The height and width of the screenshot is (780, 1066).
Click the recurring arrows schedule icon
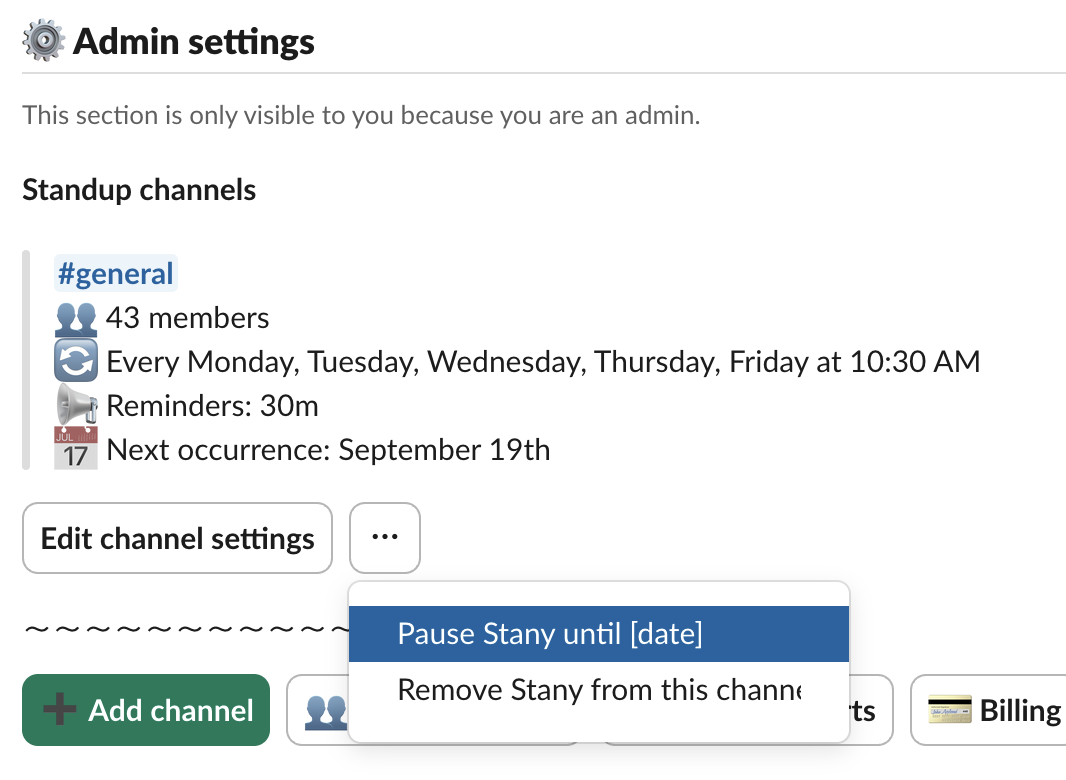(76, 362)
